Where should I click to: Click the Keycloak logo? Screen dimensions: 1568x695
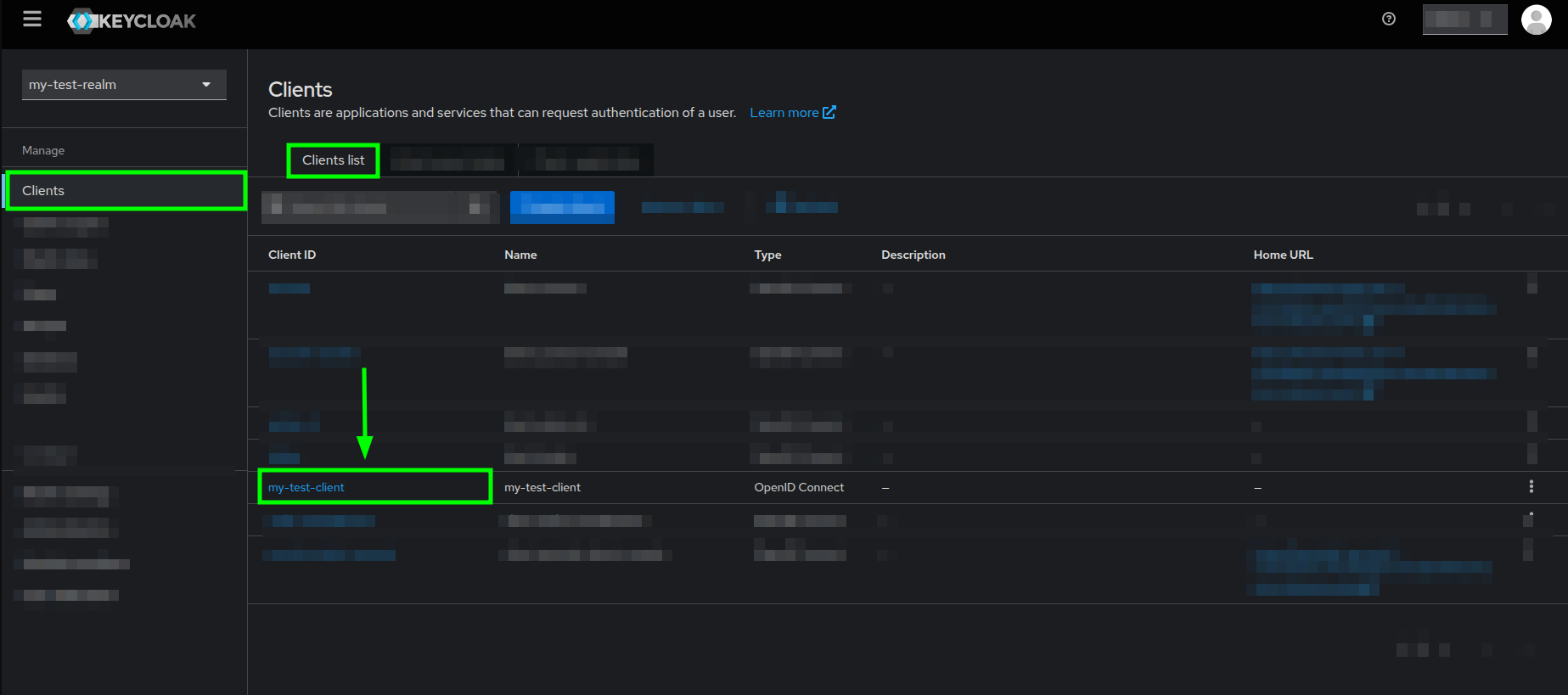(132, 21)
